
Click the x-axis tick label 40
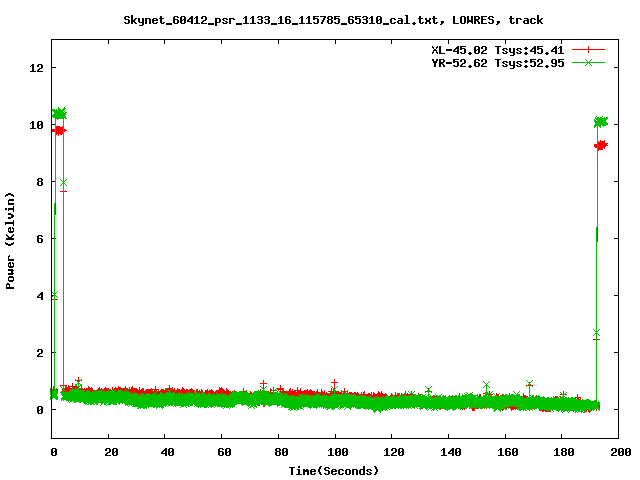(x=167, y=452)
